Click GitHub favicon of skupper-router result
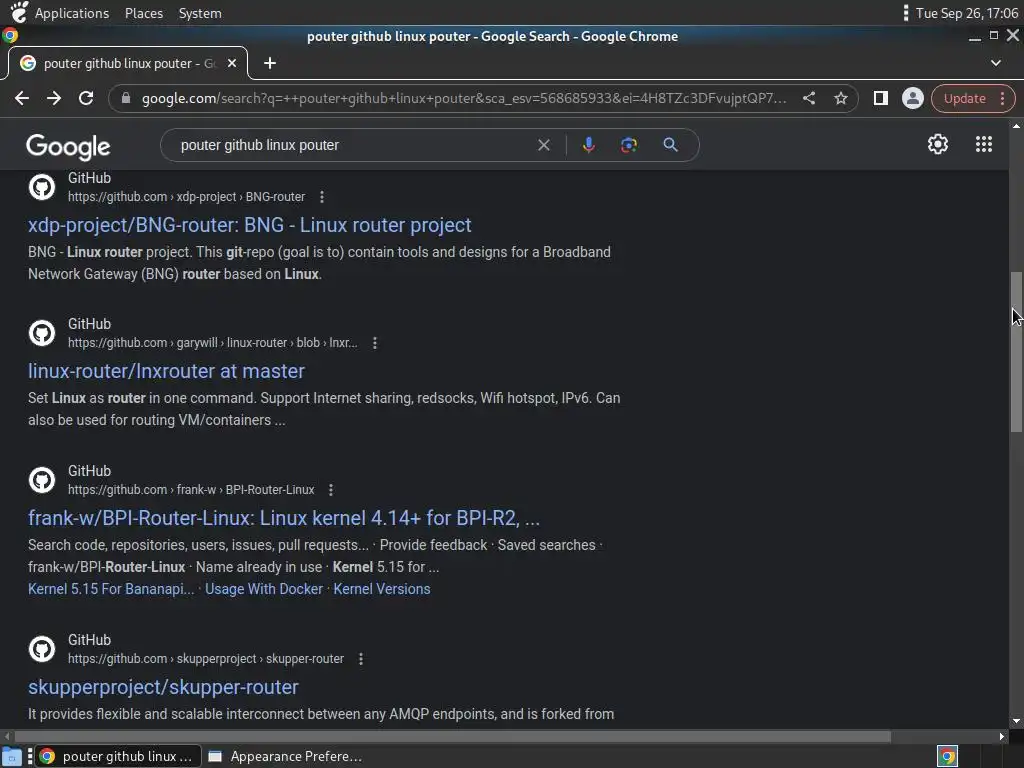 pos(42,649)
